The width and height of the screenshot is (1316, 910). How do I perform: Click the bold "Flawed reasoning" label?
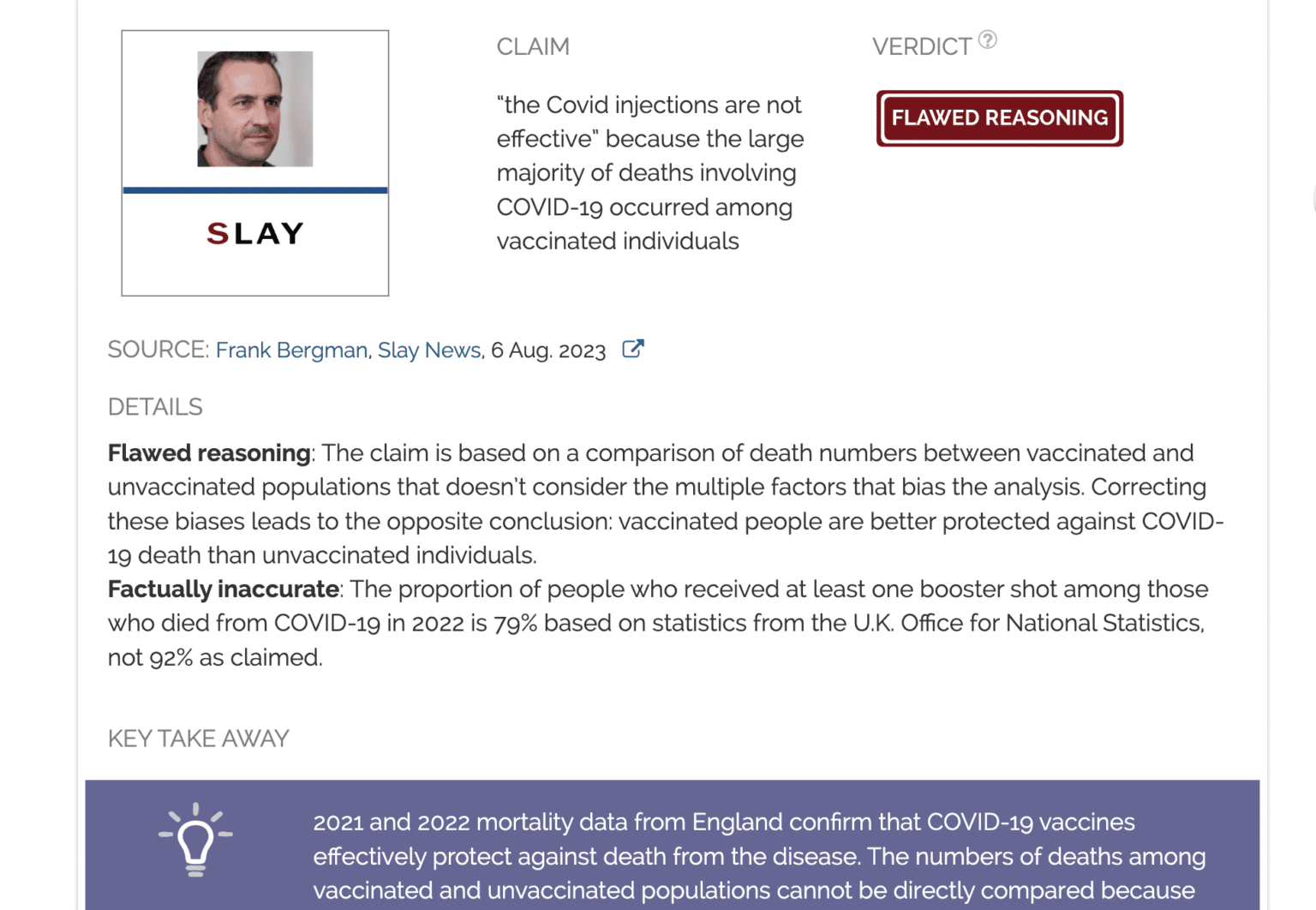point(209,453)
